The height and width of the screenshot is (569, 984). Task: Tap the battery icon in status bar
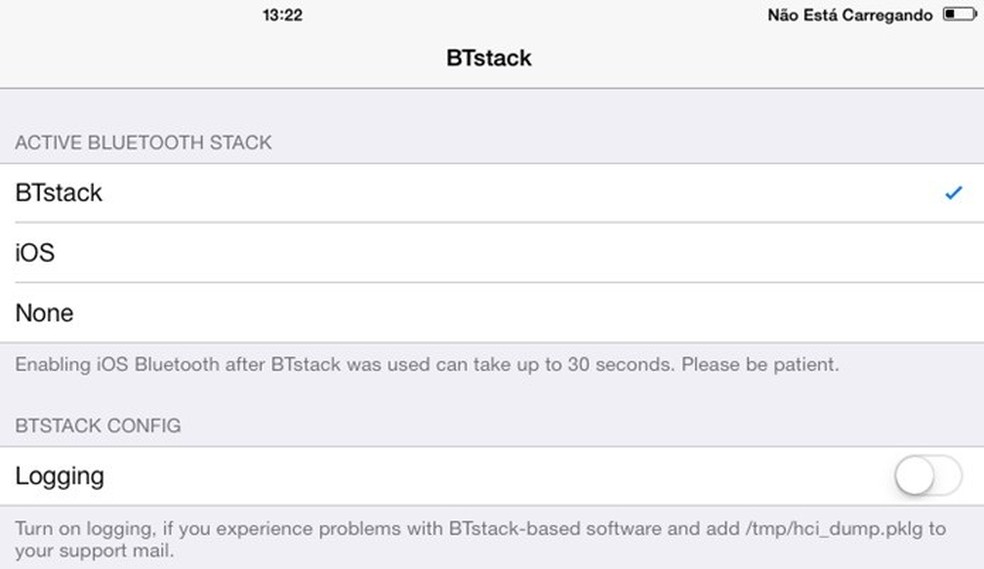(960, 14)
